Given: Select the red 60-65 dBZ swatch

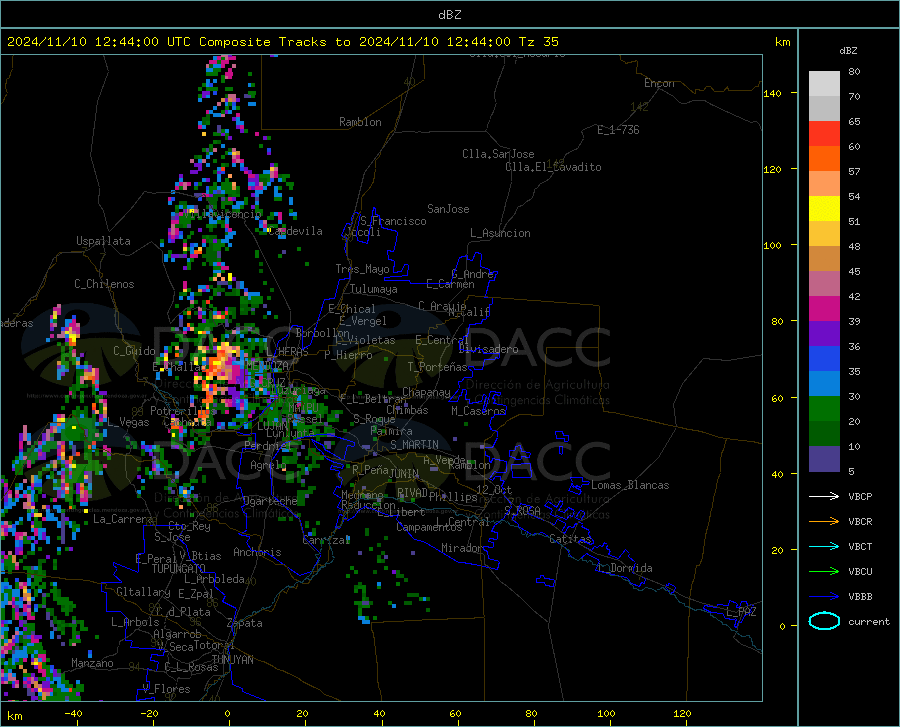Looking at the screenshot, I should [x=824, y=134].
